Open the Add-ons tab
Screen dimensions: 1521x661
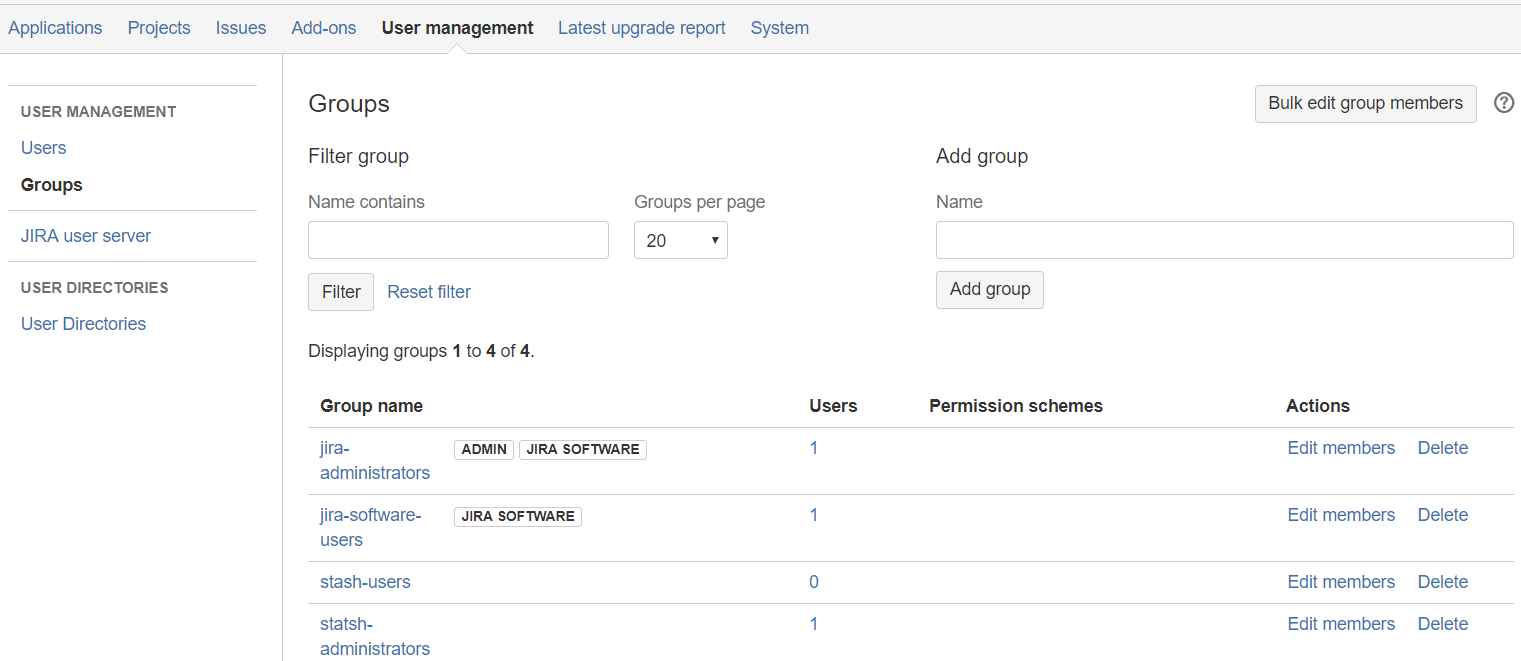click(x=324, y=28)
